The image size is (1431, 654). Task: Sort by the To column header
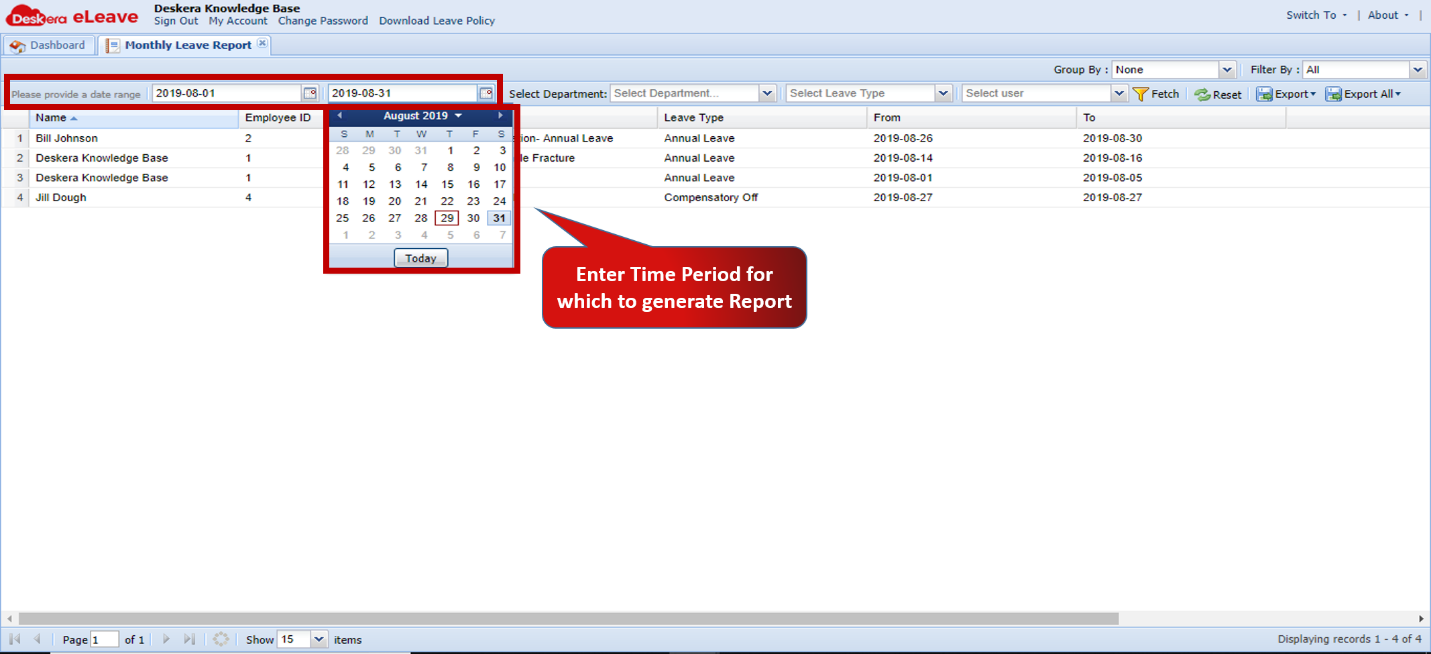pos(1181,118)
